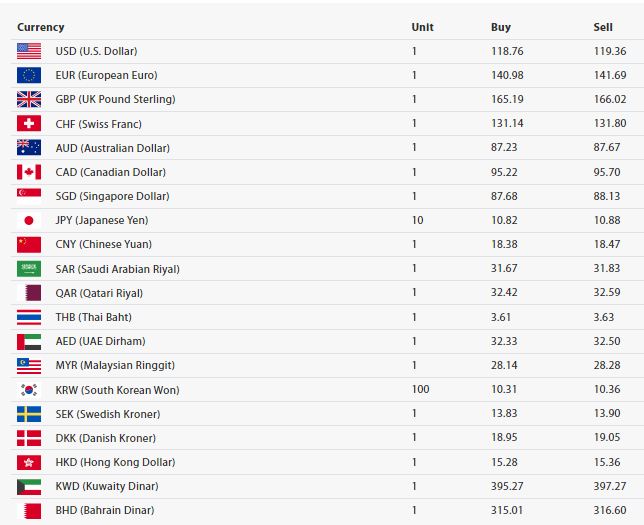Image resolution: width=644 pixels, height=525 pixels.
Task: Click the Unit column header
Action: point(422,27)
